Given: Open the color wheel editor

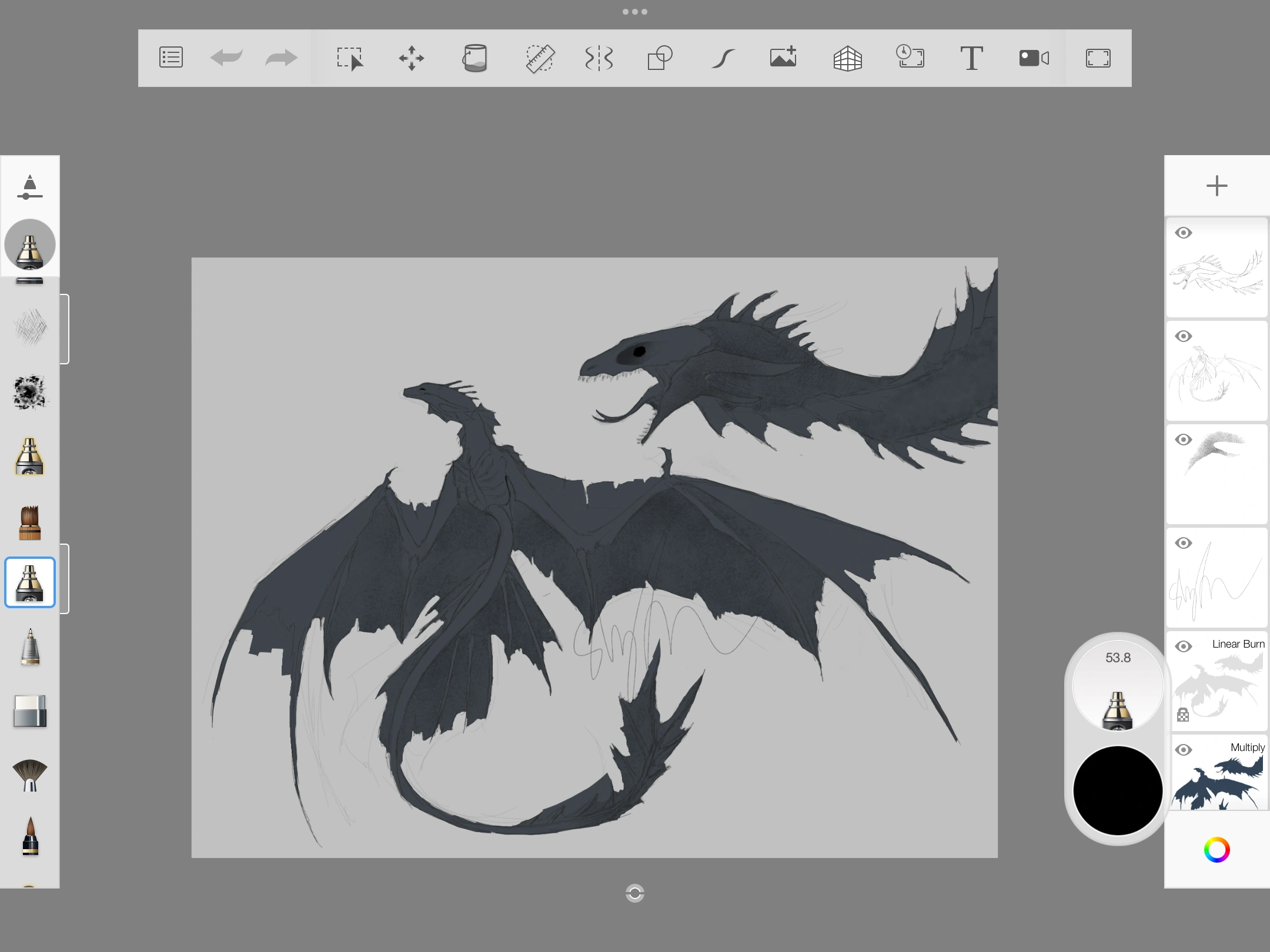Looking at the screenshot, I should click(x=1216, y=850).
